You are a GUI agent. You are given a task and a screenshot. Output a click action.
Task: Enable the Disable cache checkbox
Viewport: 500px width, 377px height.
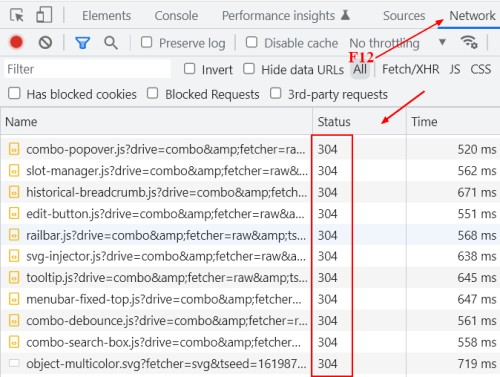coord(252,42)
